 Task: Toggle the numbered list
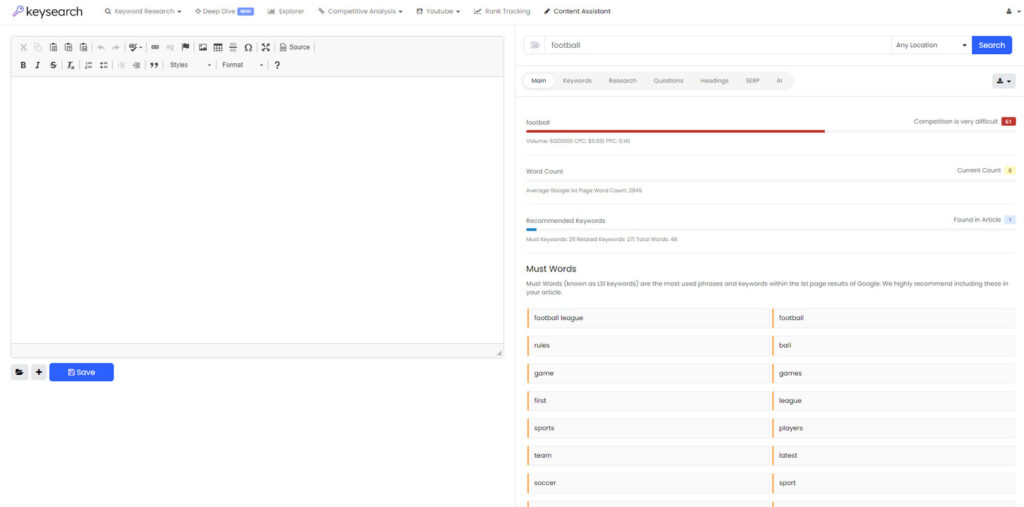point(89,65)
